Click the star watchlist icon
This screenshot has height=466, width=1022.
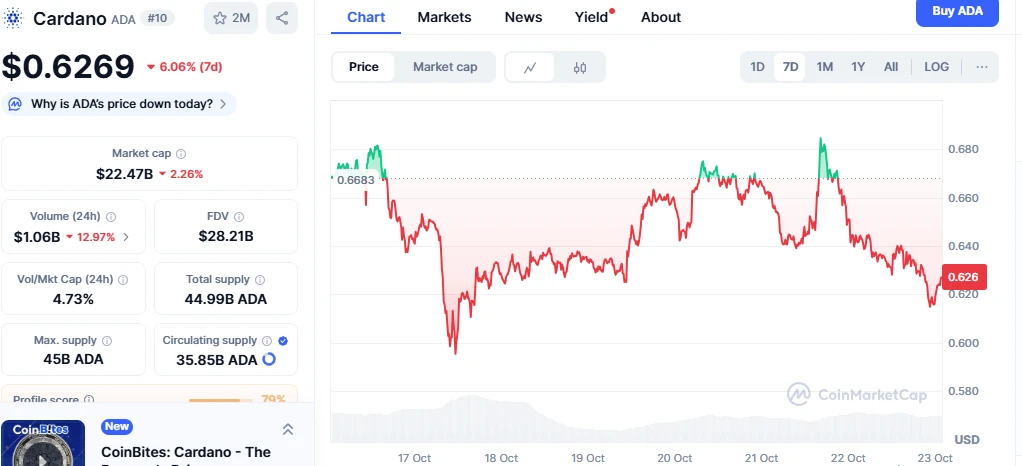coord(220,18)
